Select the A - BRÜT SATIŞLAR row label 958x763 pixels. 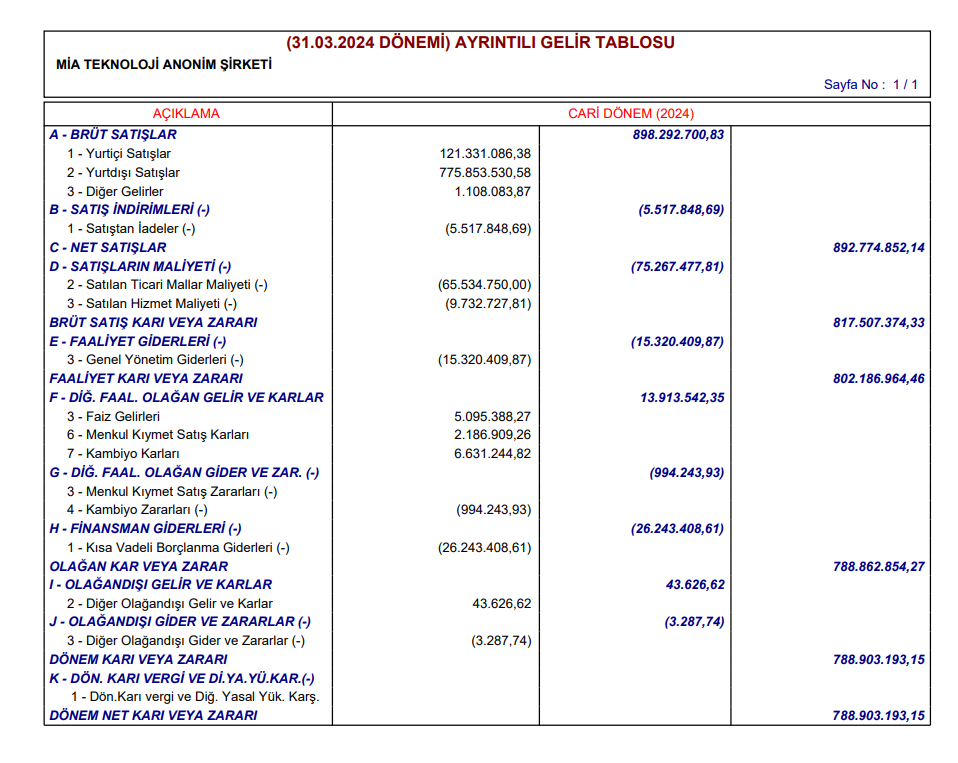[113, 134]
